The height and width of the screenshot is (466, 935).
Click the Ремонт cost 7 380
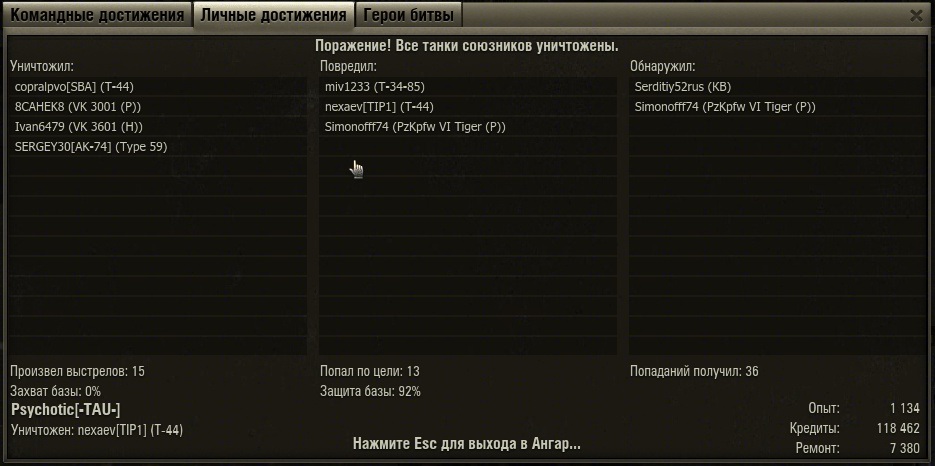point(904,448)
